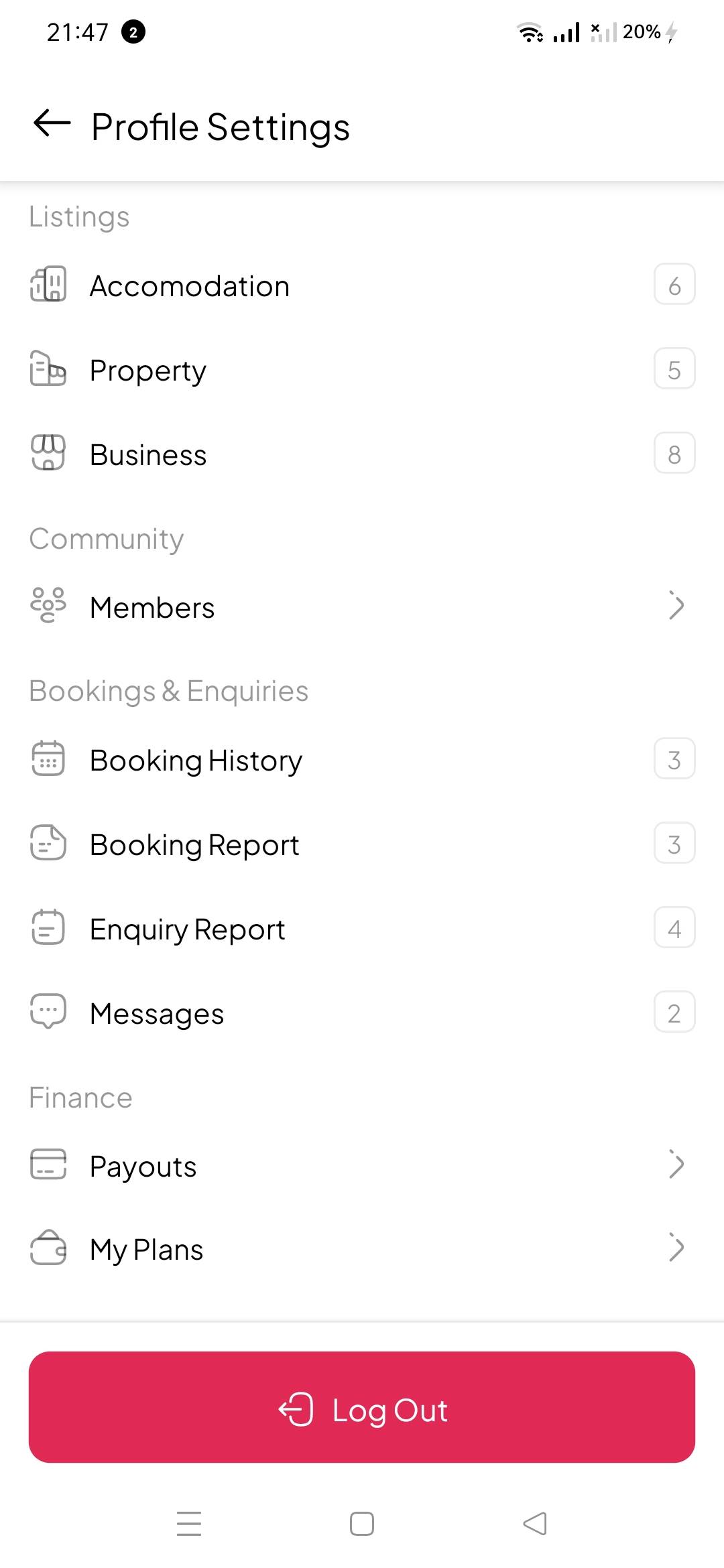Tap the back arrow icon
Viewport: 724px width, 1568px height.
52,123
